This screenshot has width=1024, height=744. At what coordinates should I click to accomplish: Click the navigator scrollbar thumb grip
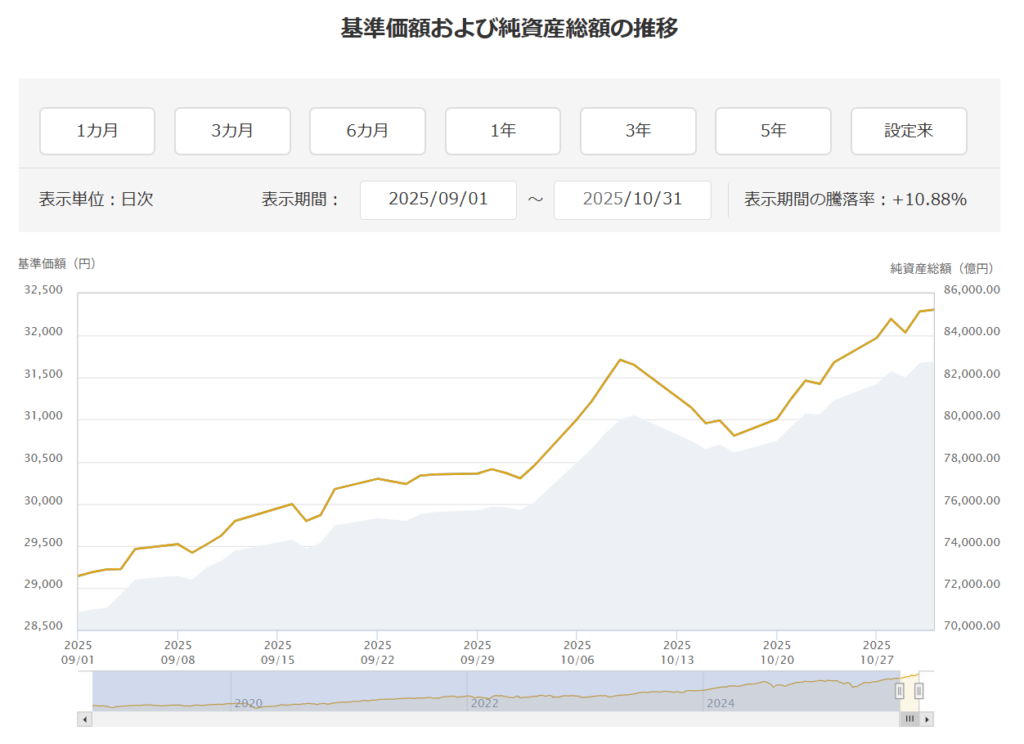[910, 719]
